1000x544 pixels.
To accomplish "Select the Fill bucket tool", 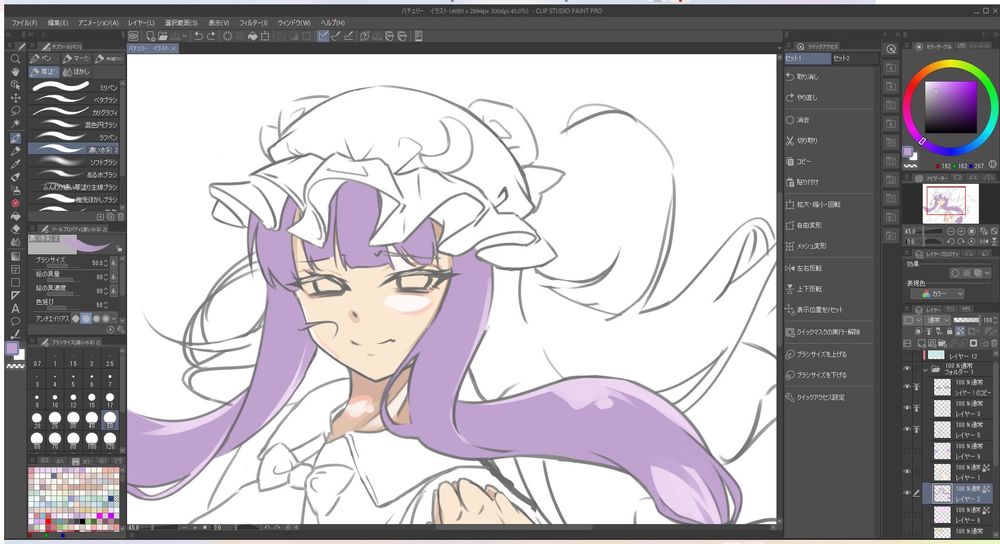I will coord(15,216).
